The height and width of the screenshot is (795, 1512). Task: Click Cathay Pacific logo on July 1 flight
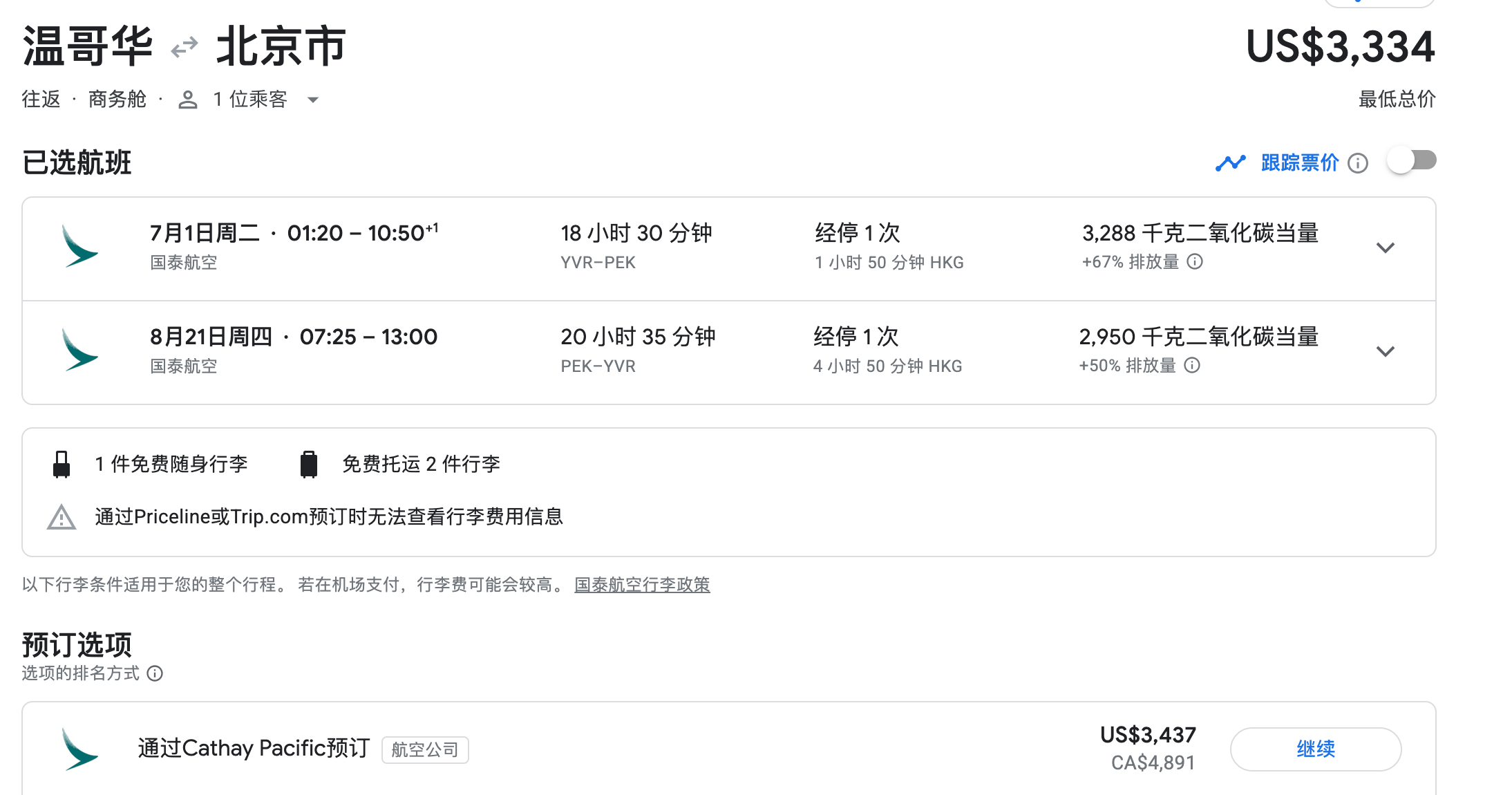pyautogui.click(x=80, y=246)
